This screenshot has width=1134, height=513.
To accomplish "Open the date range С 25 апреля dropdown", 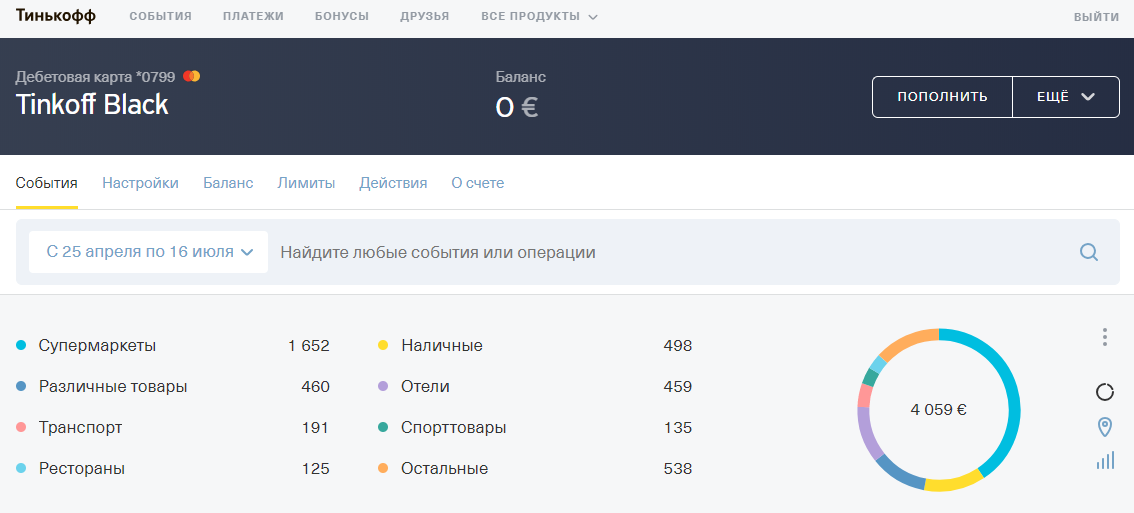I will pos(148,252).
